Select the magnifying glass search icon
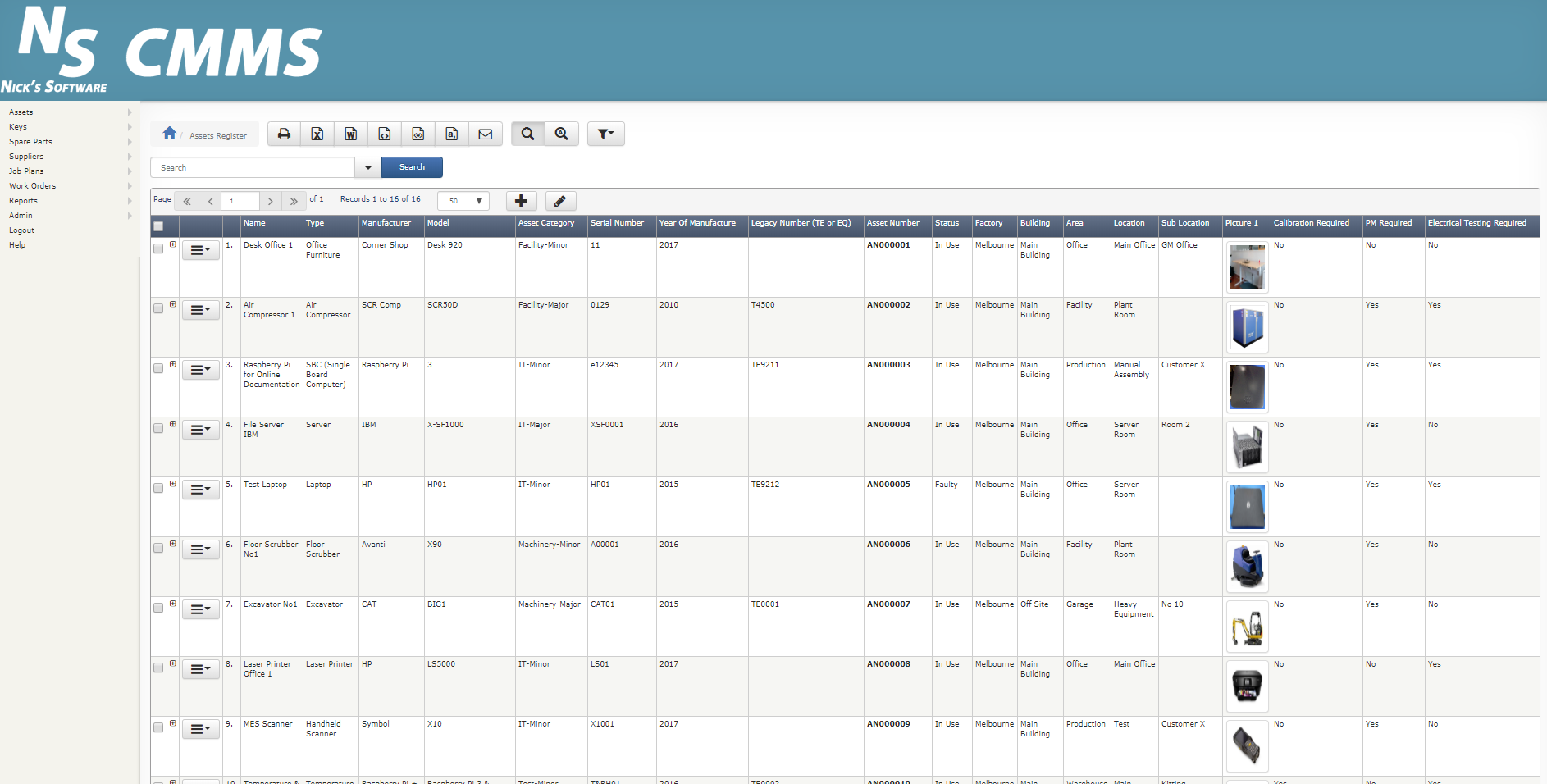Image resolution: width=1547 pixels, height=784 pixels. [527, 134]
